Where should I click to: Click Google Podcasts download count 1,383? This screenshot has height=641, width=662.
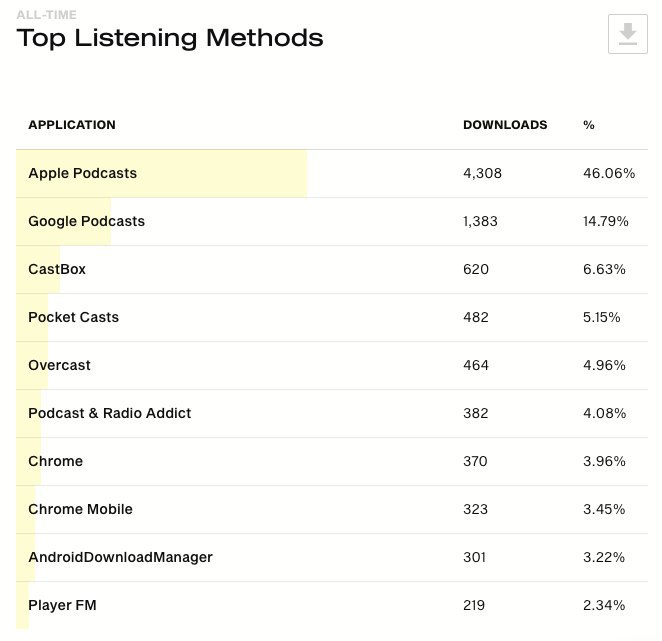click(x=480, y=221)
